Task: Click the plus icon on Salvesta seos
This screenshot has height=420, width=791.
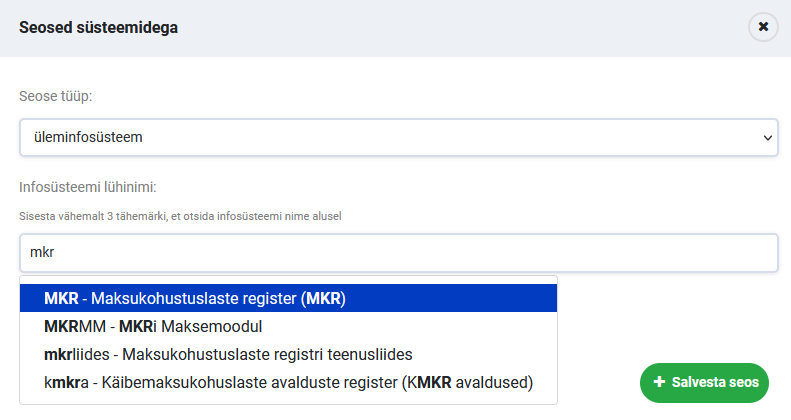Action: (658, 382)
